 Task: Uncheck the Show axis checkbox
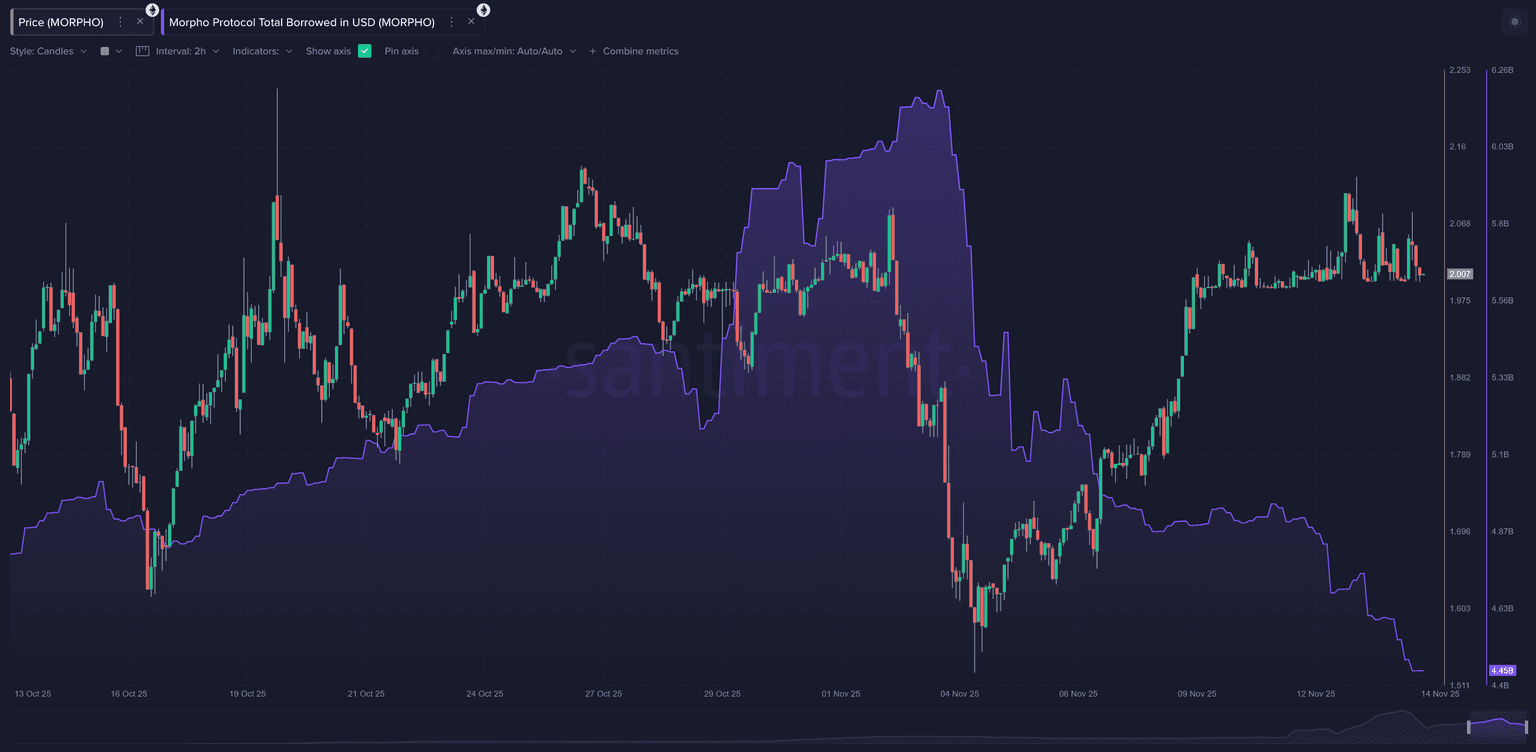pos(364,51)
